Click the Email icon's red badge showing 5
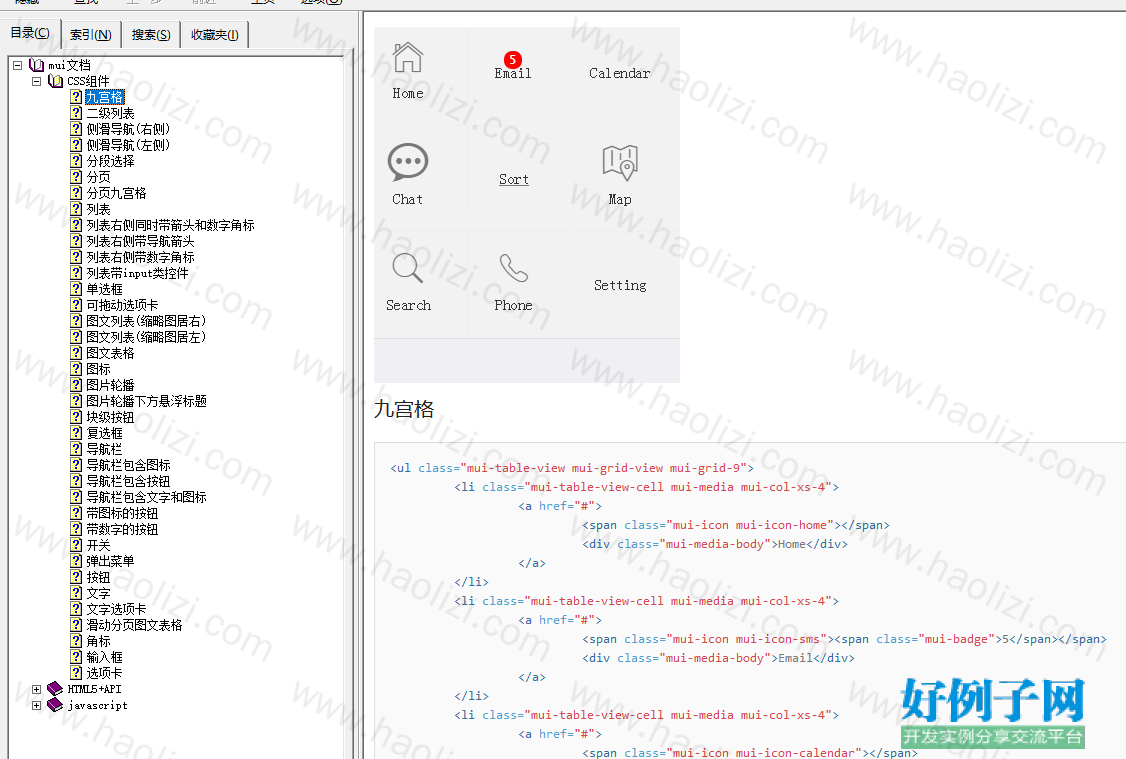 tap(513, 60)
